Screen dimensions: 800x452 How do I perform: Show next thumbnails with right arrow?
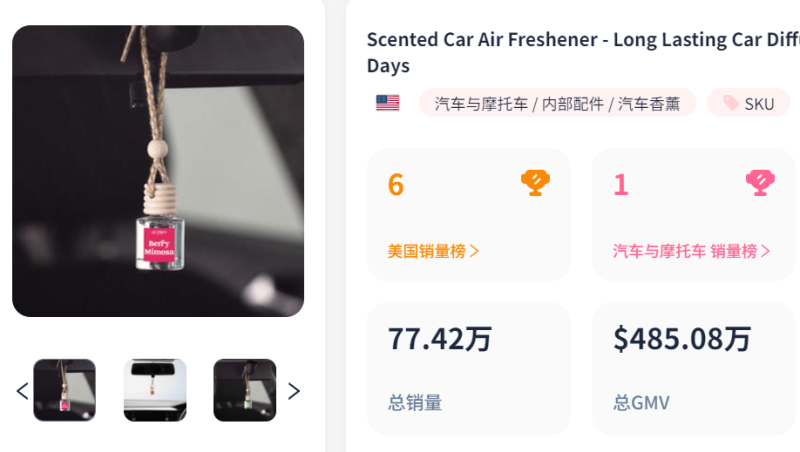coord(294,390)
